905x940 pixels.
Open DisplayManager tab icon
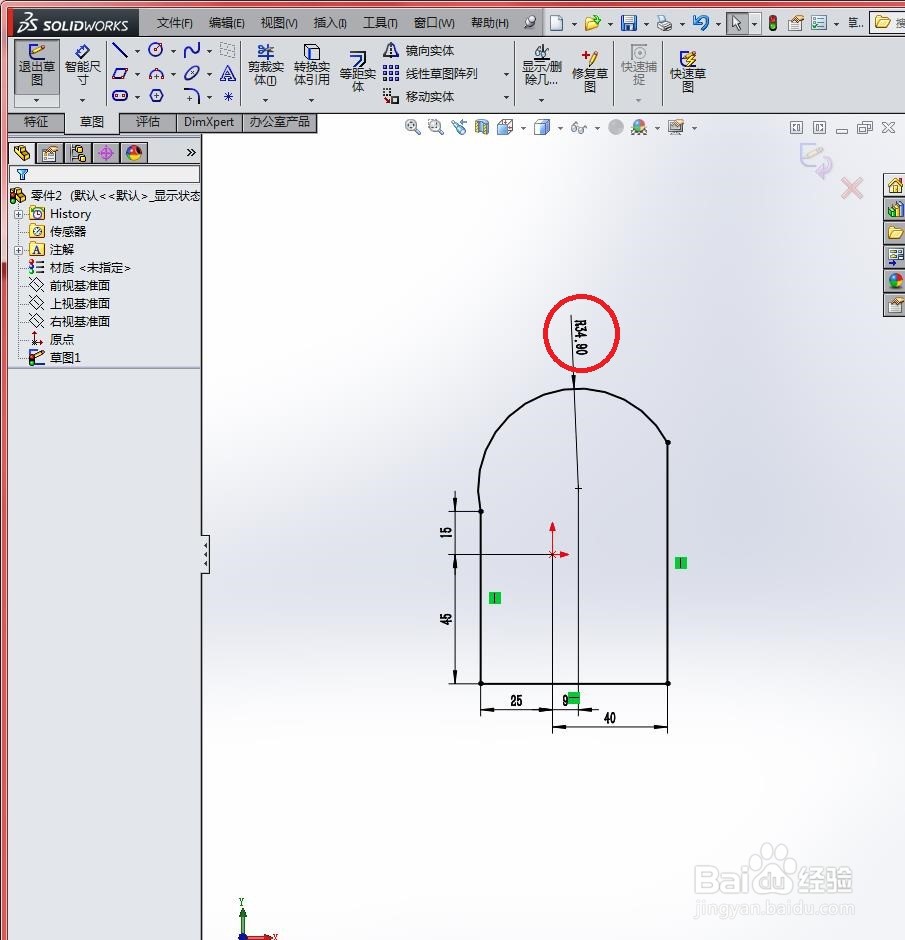tap(134, 153)
